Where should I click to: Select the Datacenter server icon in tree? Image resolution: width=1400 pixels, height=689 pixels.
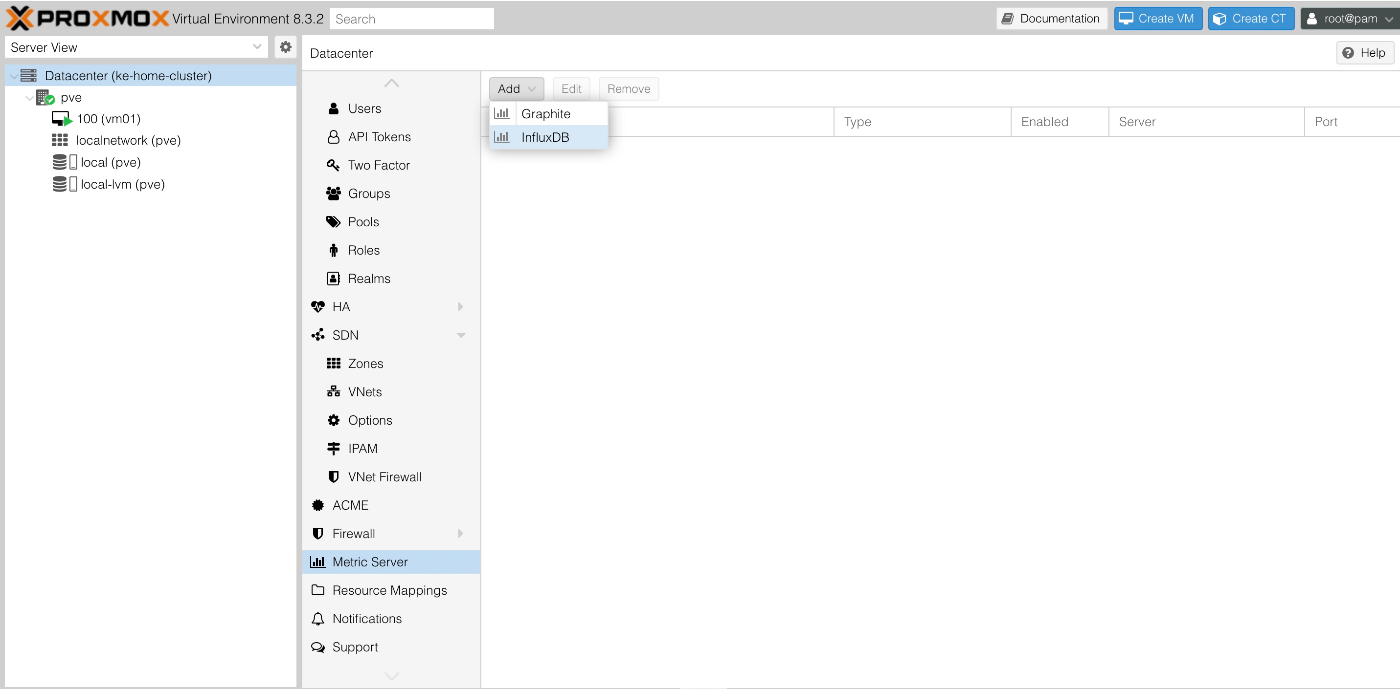click(x=29, y=75)
